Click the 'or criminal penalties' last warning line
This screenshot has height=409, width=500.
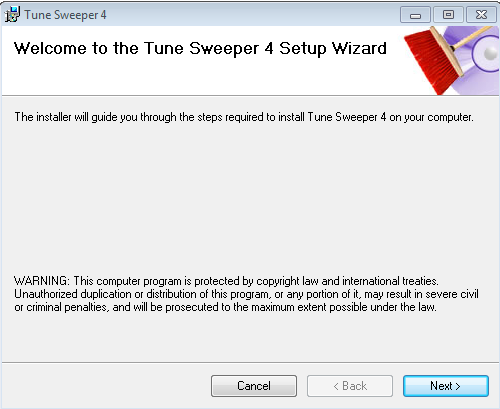(225, 307)
